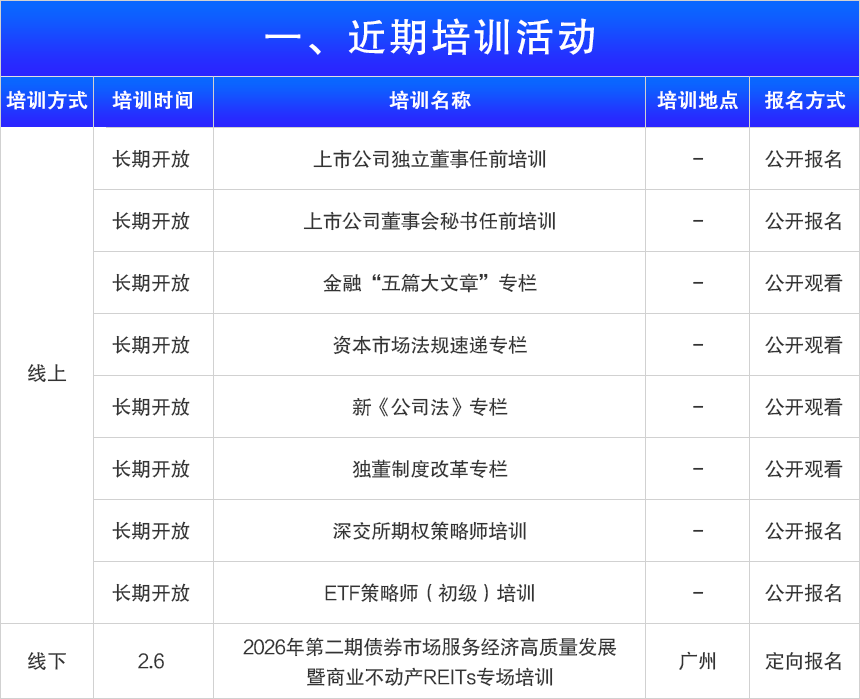The image size is (860, 699).
Task: Open 上市公司董事会秘书任前培训 course link
Action: [429, 221]
